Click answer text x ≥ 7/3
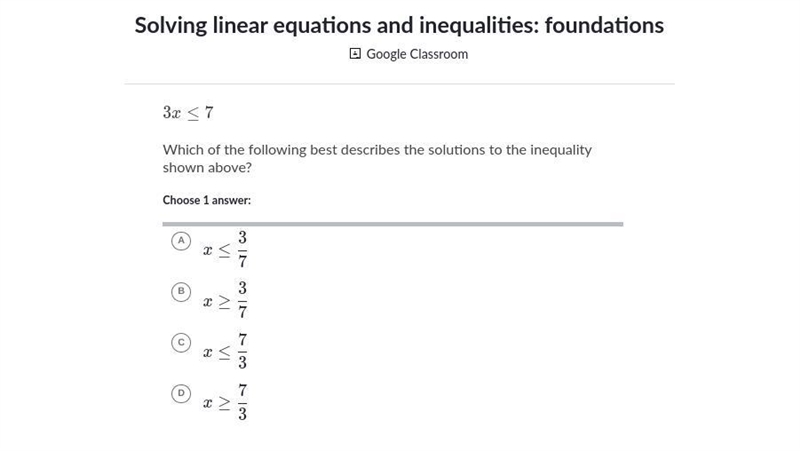 [x=226, y=403]
